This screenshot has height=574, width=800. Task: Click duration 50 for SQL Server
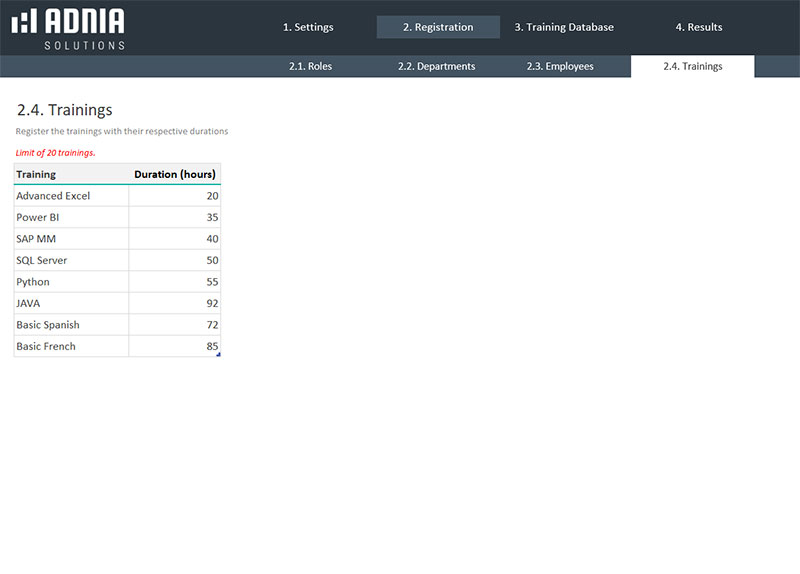pyautogui.click(x=174, y=260)
